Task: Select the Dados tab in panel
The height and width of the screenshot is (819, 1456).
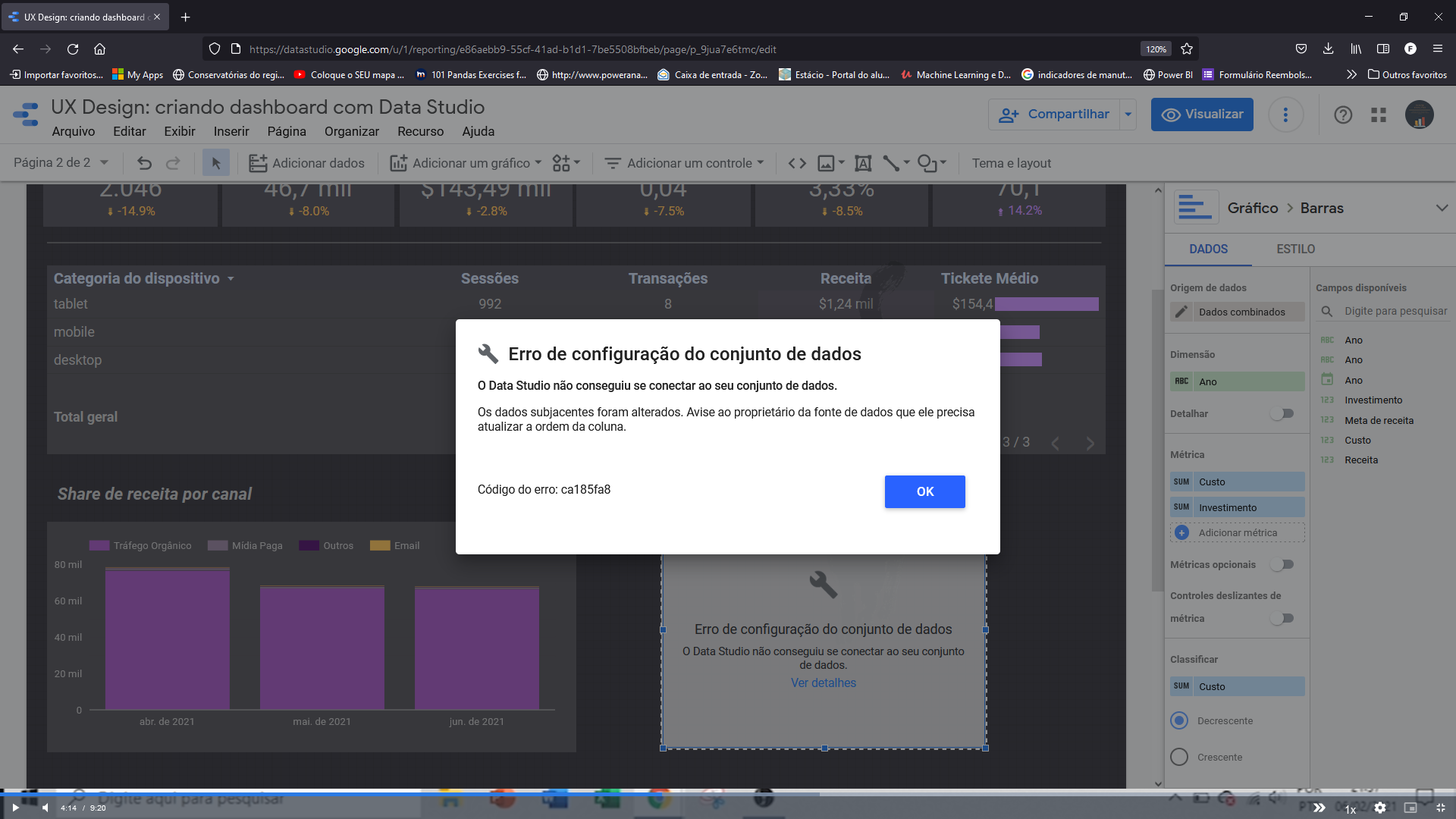Action: pos(1207,248)
